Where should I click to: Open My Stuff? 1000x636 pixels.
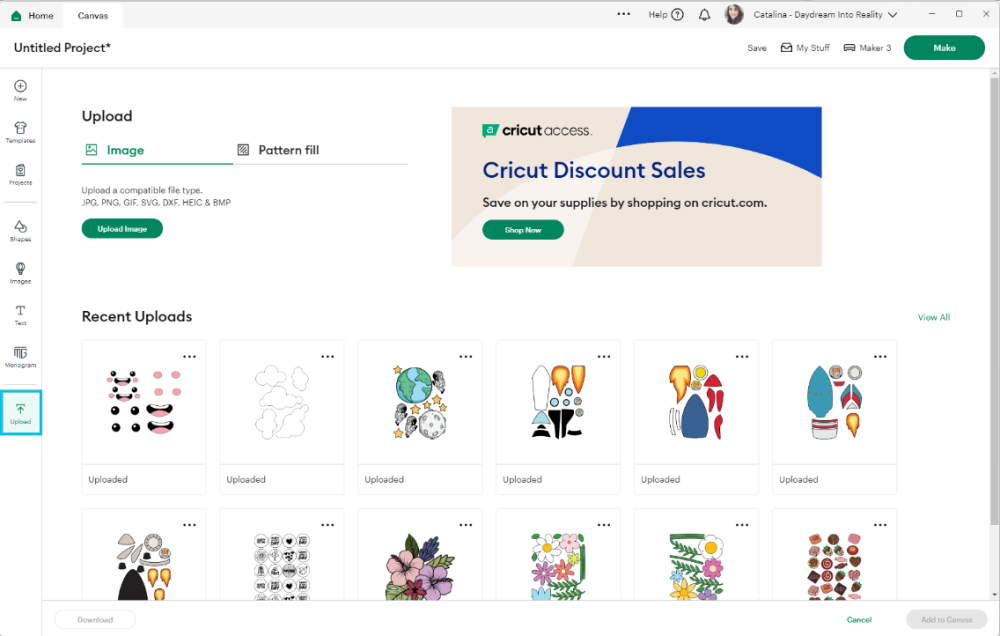(805, 48)
